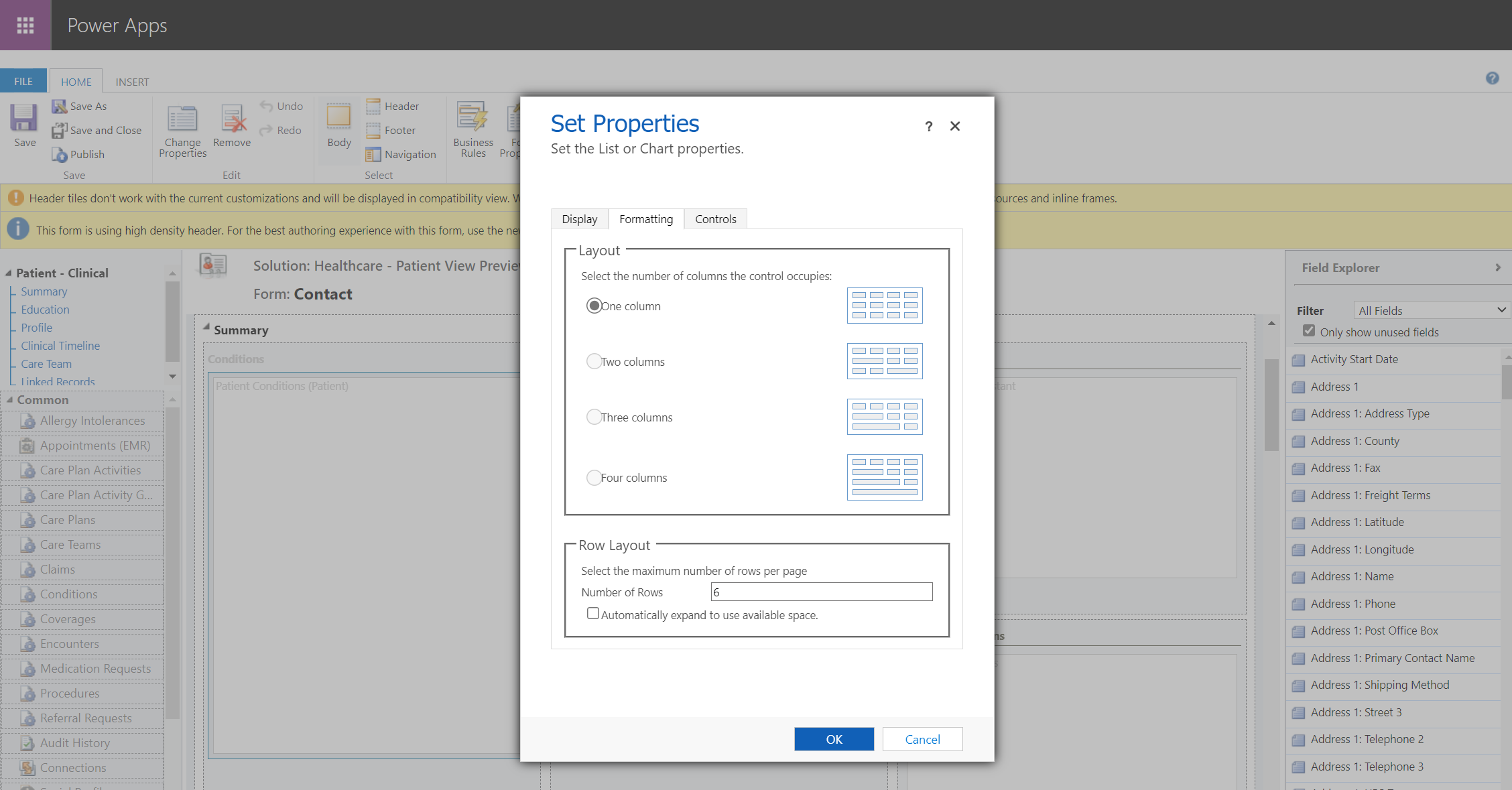The image size is (1512, 790).
Task: Open the All Fields filter dropdown
Action: pos(1431,310)
